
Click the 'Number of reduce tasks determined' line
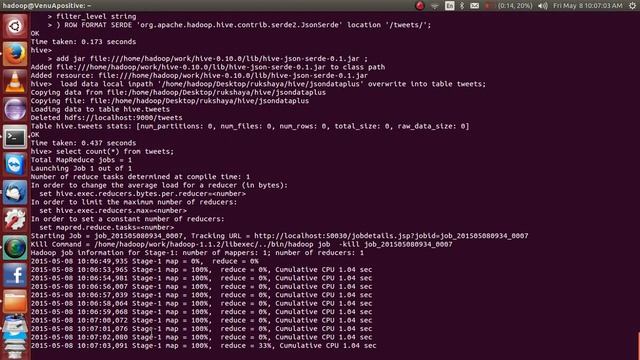tap(140, 177)
